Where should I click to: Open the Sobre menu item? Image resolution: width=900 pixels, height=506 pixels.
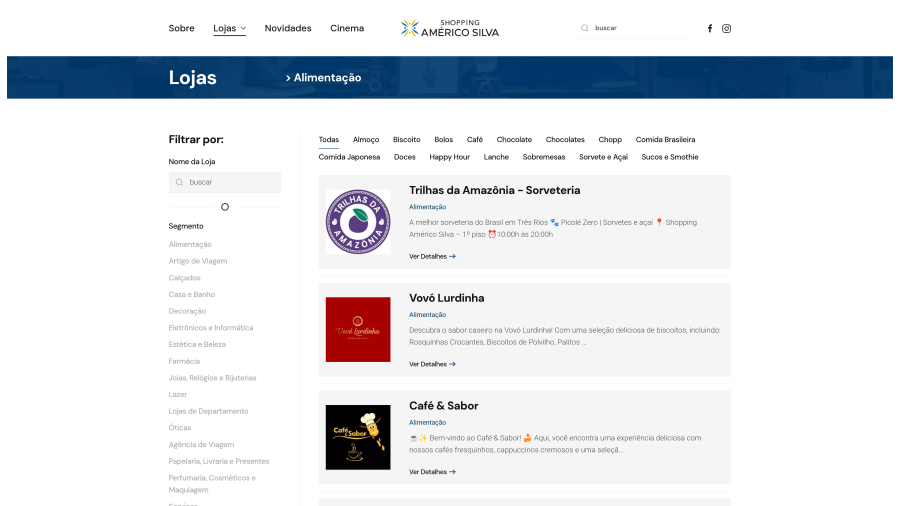point(181,28)
